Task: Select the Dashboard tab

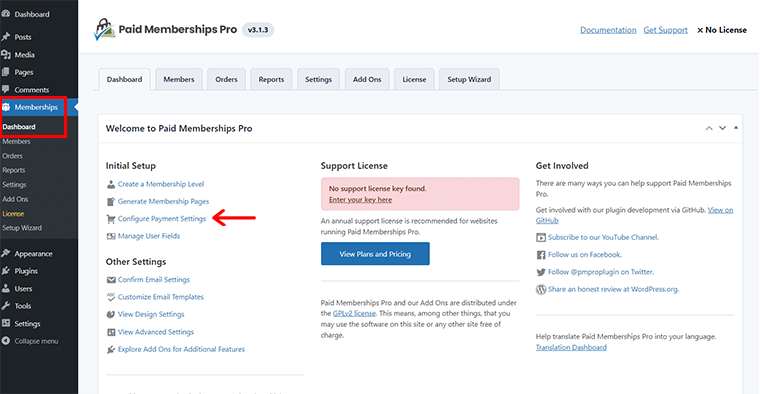Action: coord(125,79)
